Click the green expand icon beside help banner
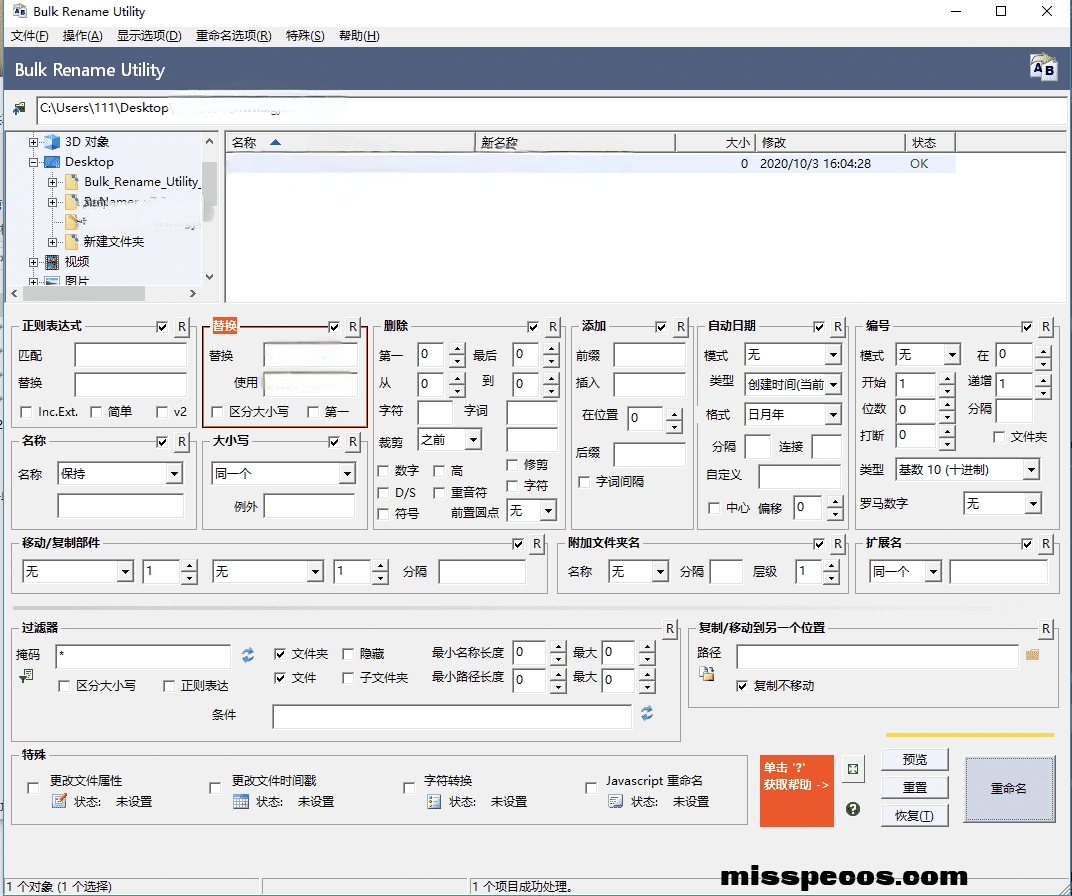Screen dimensions: 1072x896 pyautogui.click(x=852, y=769)
